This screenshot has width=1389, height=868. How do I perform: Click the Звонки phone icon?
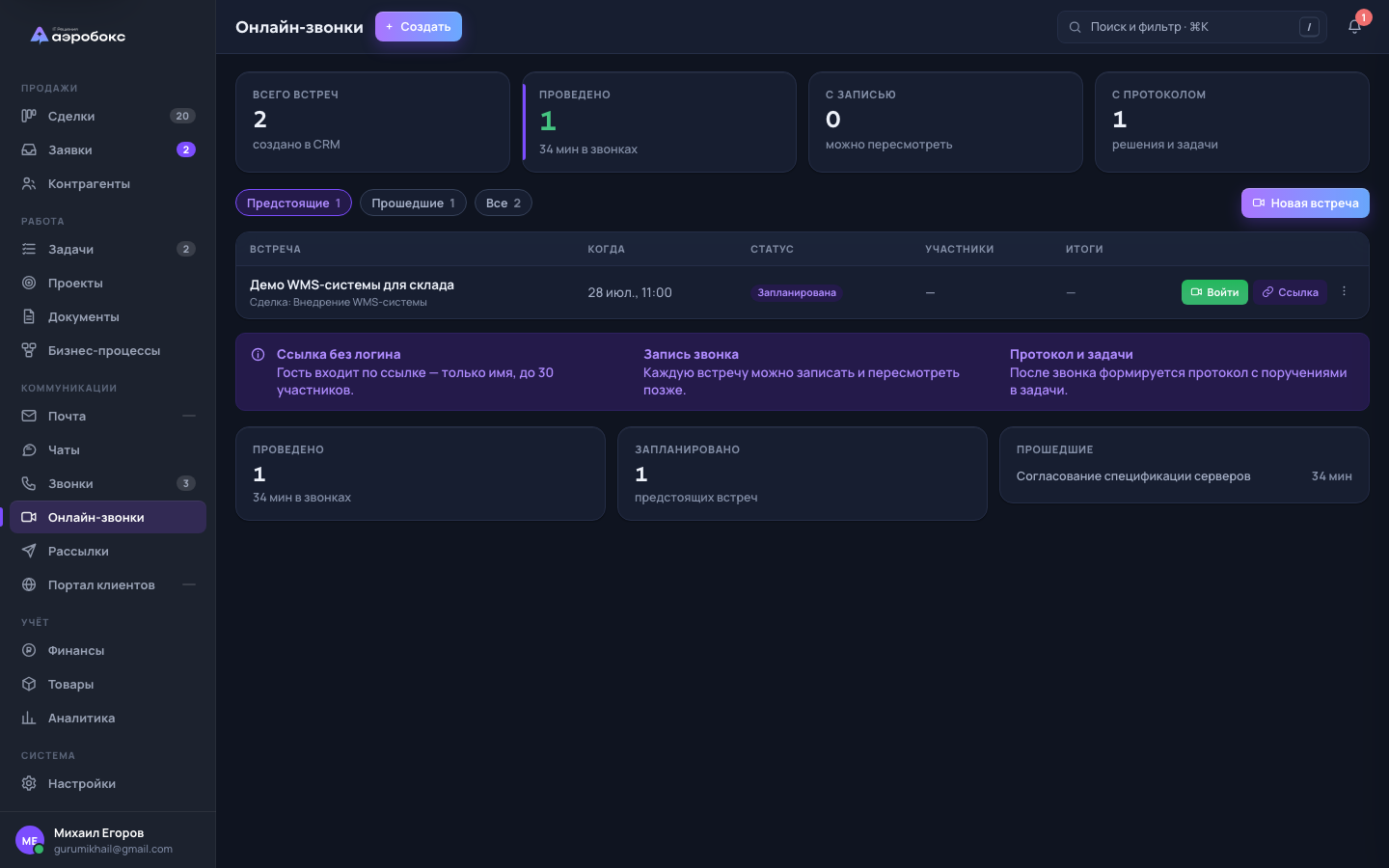pyautogui.click(x=29, y=483)
